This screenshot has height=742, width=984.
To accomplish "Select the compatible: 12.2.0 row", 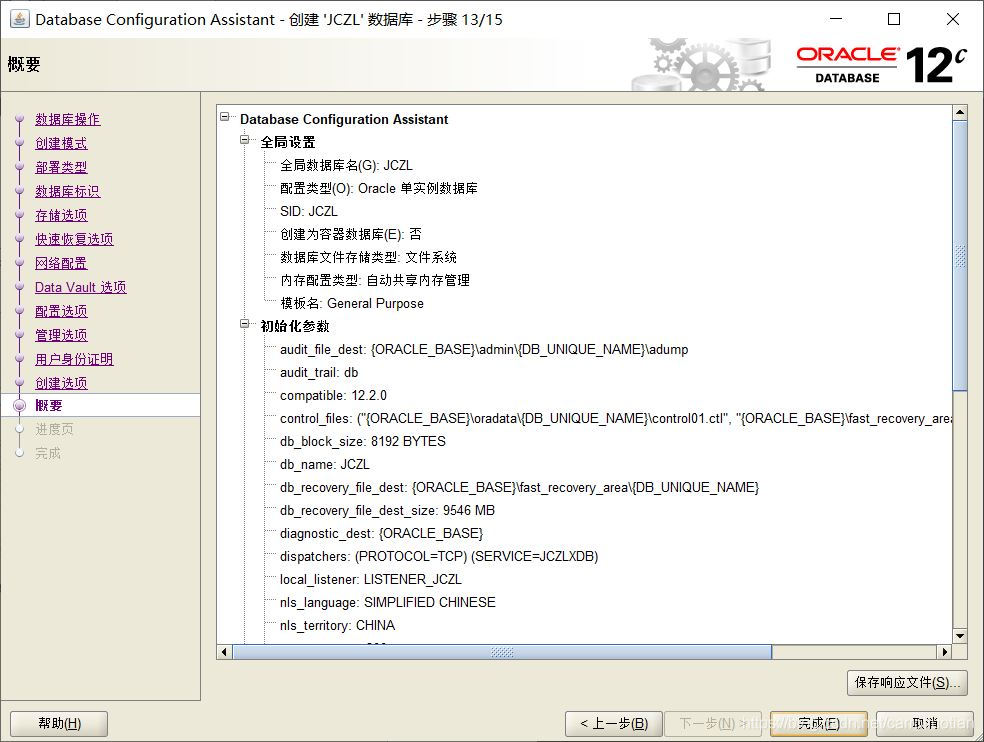I will click(333, 395).
